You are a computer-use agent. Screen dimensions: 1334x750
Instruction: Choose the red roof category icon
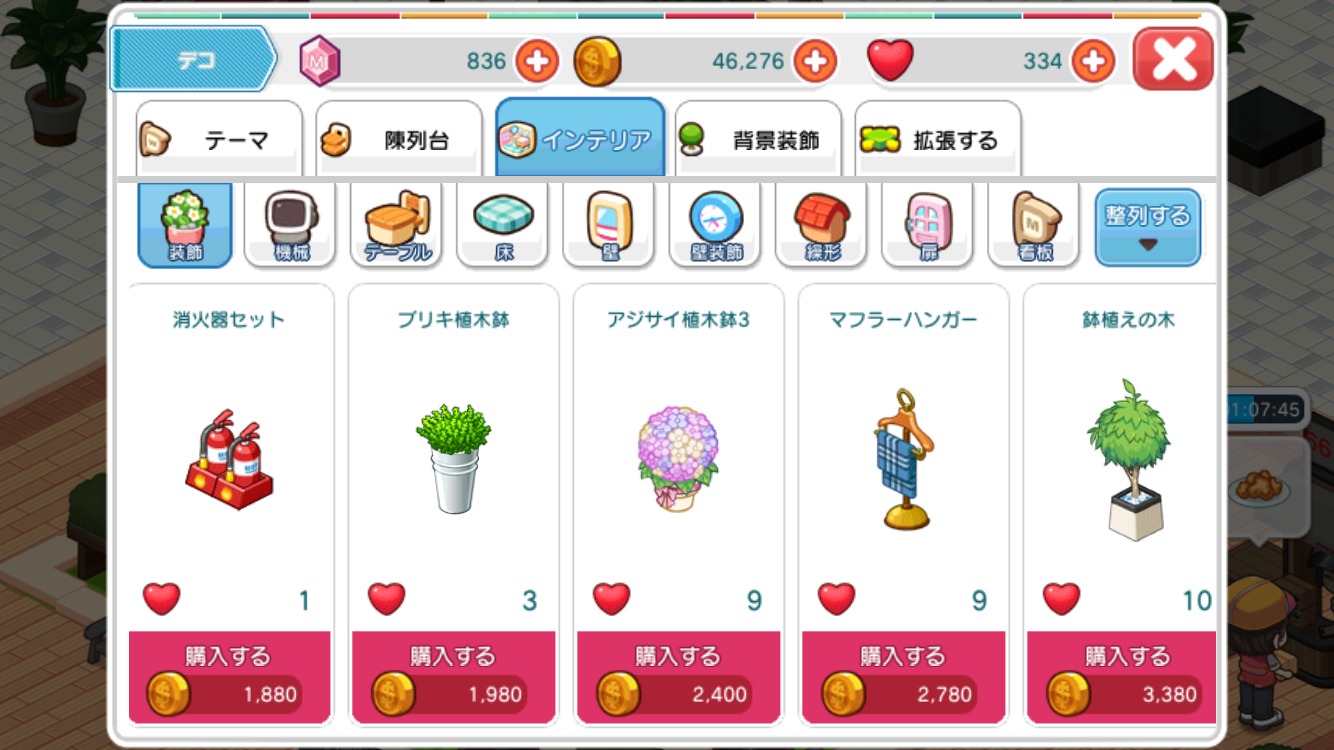[x=821, y=225]
